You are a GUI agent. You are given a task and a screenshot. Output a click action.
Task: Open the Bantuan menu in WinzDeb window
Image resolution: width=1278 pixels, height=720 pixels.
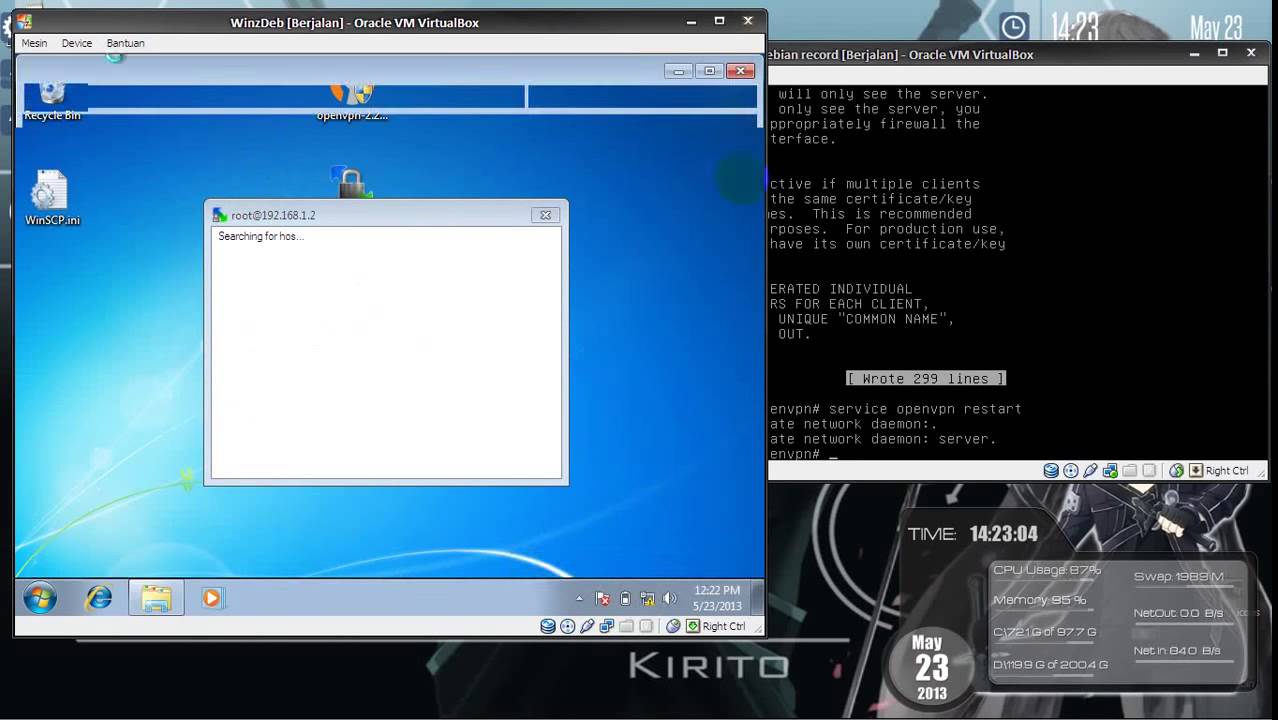[x=125, y=43]
